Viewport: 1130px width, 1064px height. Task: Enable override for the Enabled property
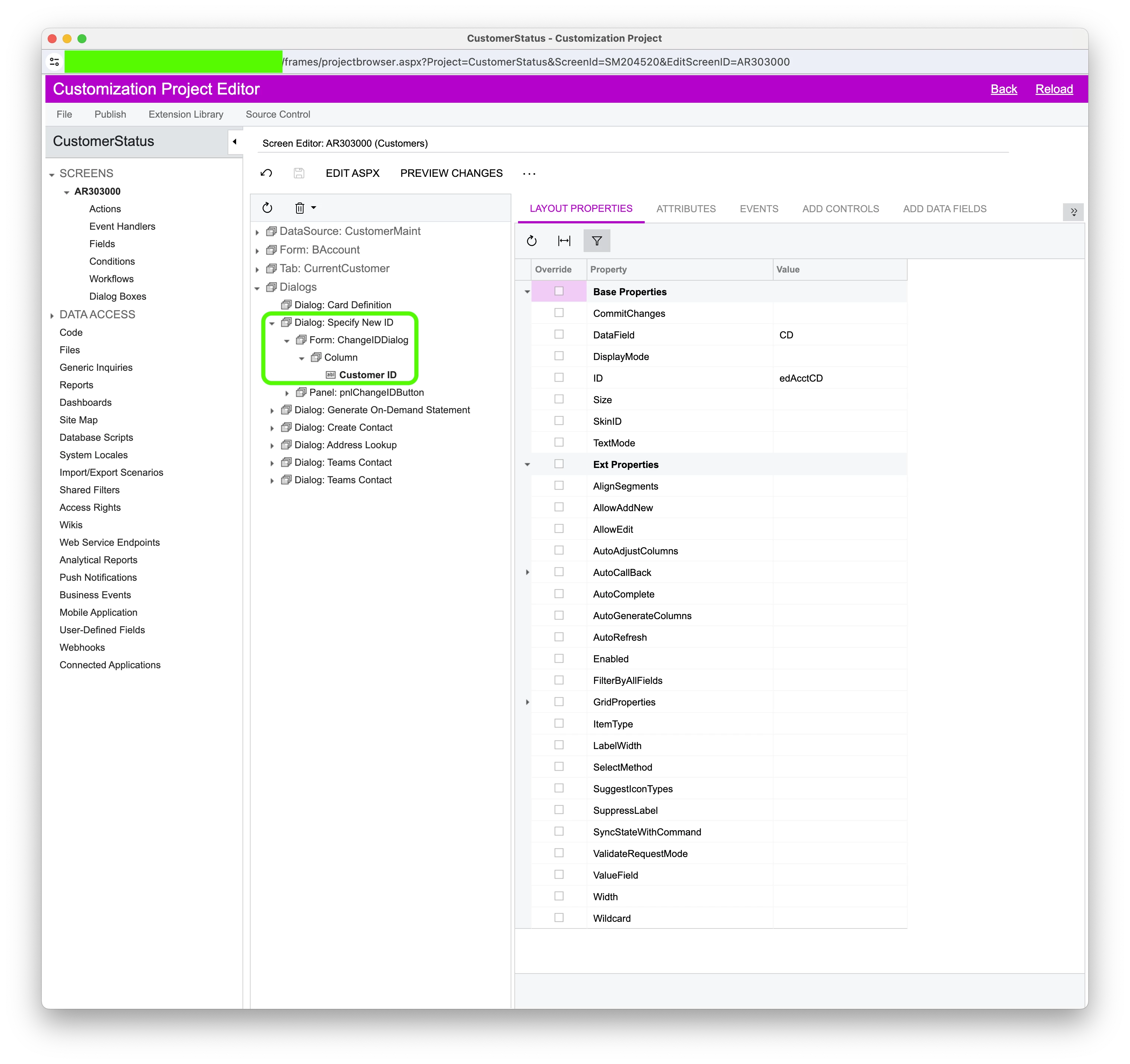pyautogui.click(x=559, y=659)
